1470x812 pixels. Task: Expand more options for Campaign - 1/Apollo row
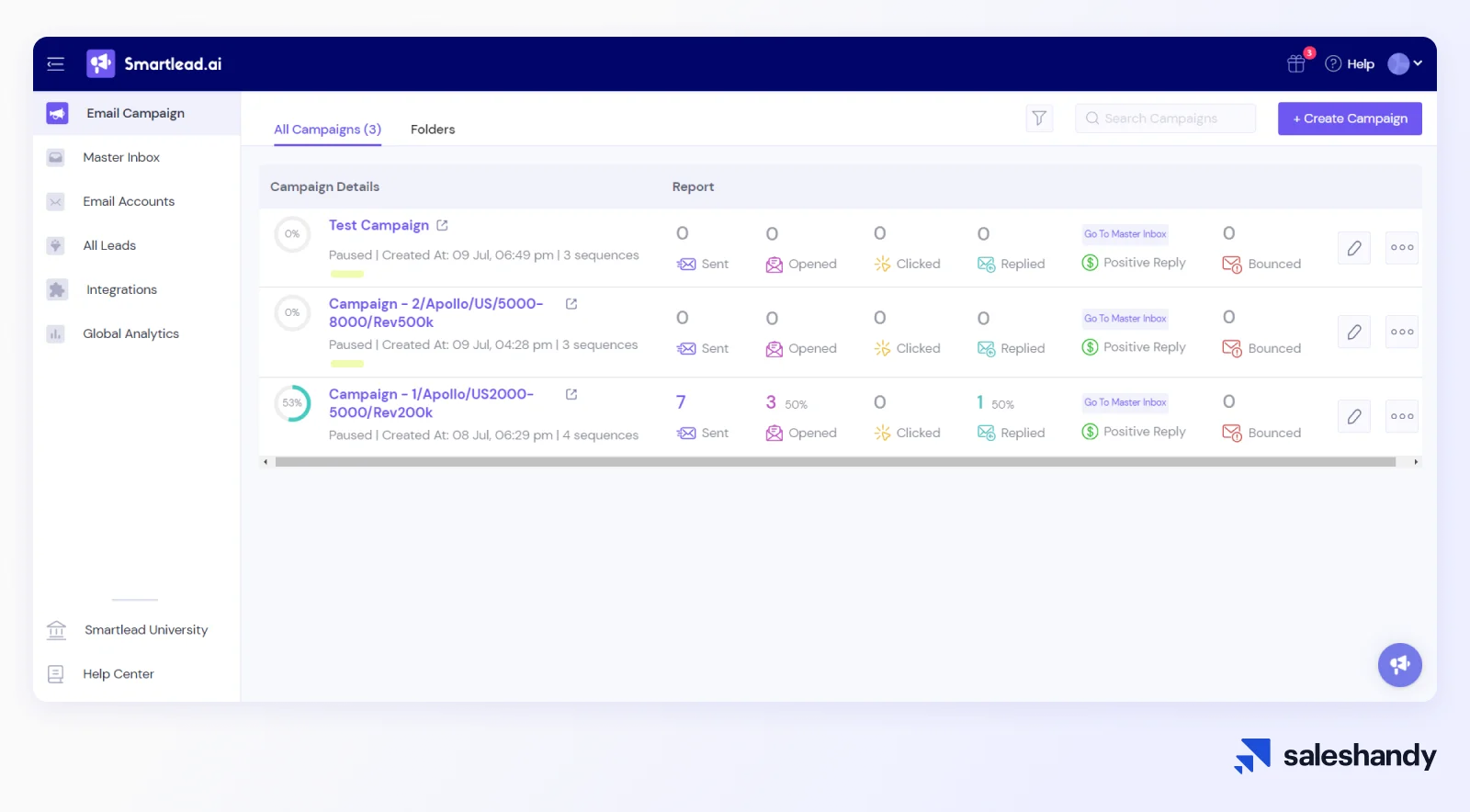click(x=1401, y=417)
